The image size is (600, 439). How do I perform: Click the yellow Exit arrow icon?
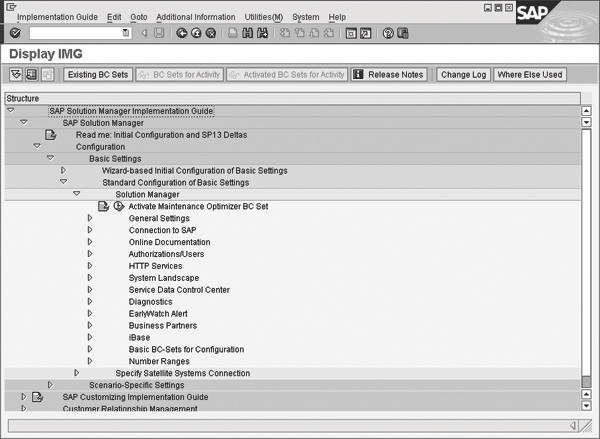click(196, 33)
